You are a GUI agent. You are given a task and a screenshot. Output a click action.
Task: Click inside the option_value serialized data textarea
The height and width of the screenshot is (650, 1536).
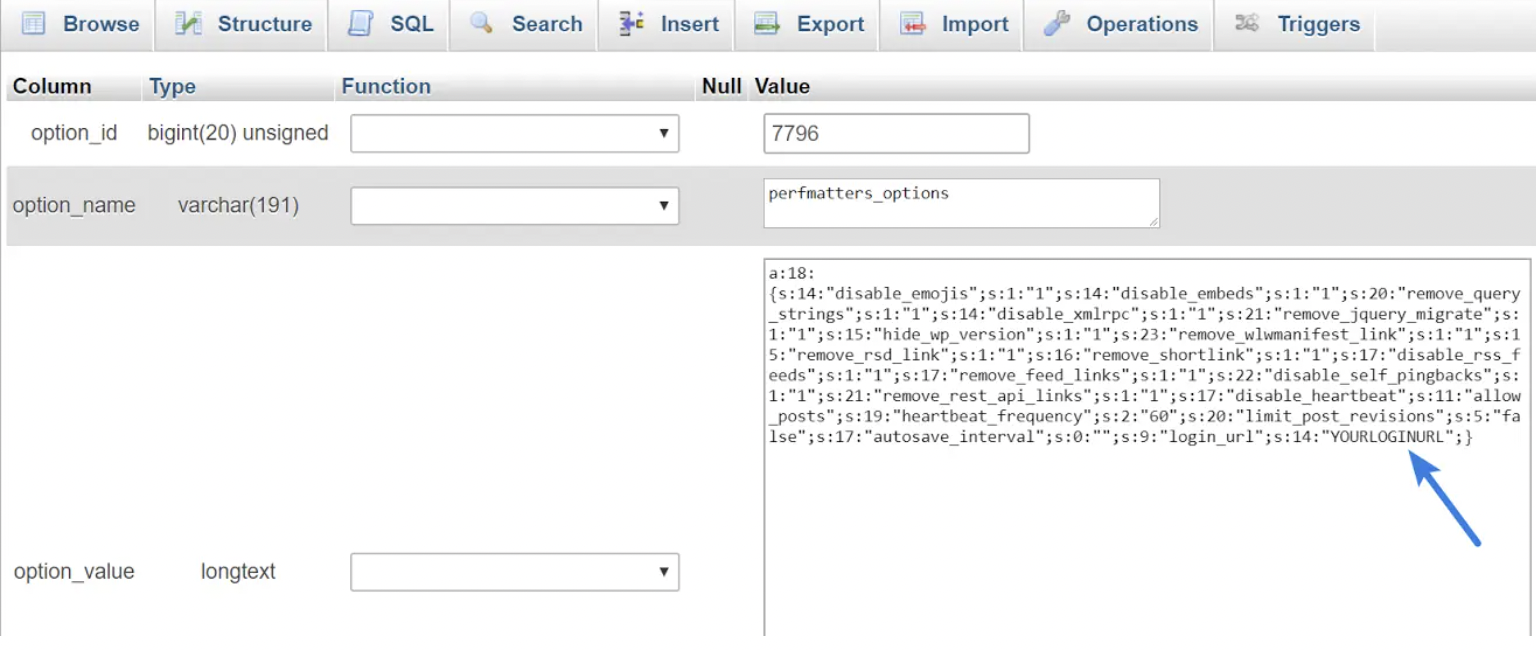pos(1147,448)
